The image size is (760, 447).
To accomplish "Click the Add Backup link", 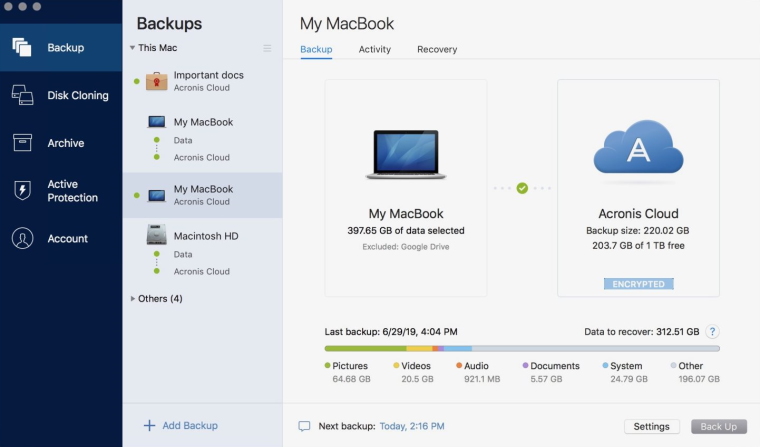I will (x=190, y=426).
